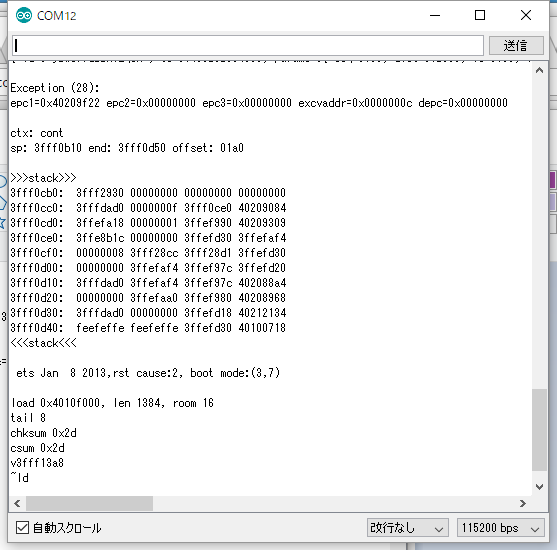This screenshot has height=550, width=557.
Task: Click the 'tail 8' line
Action: tap(28, 418)
